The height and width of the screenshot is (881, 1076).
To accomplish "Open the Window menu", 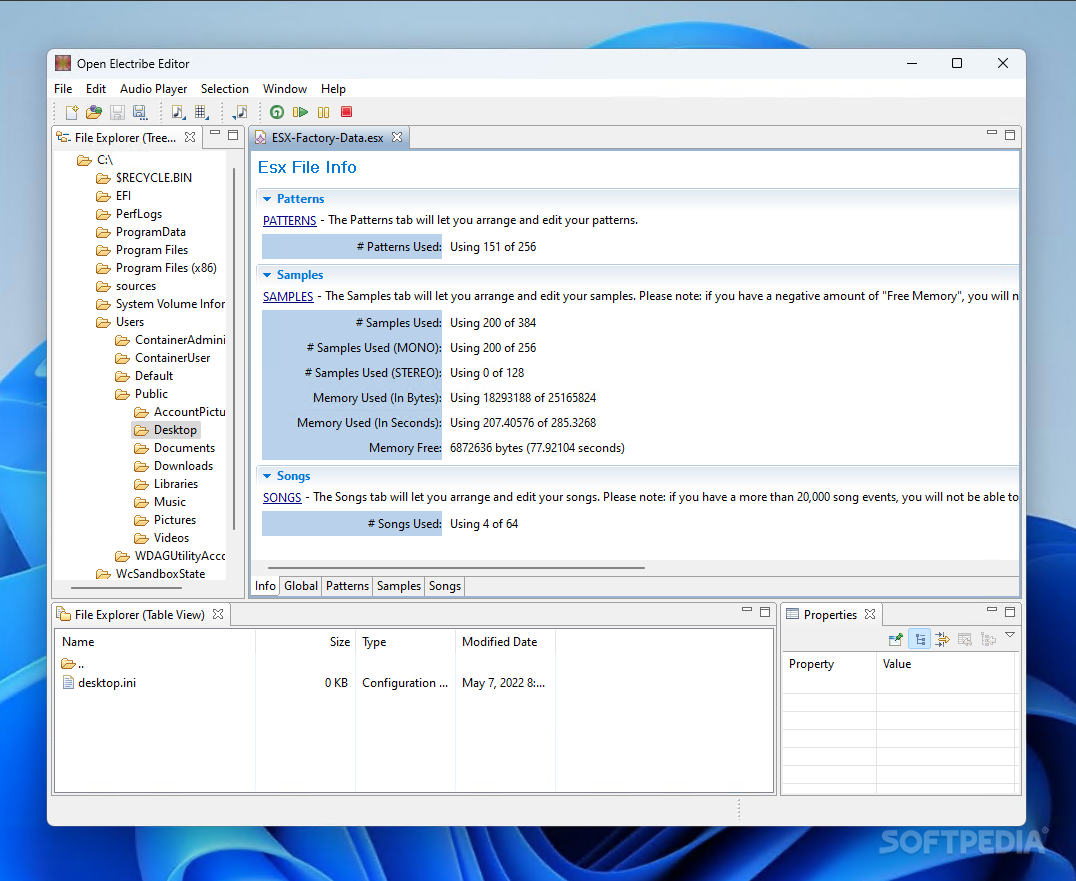I will (285, 89).
